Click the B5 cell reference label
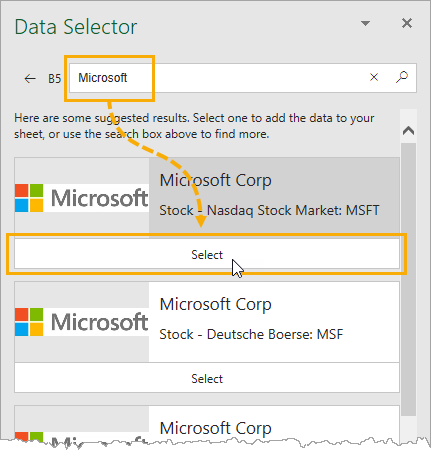 tap(54, 79)
